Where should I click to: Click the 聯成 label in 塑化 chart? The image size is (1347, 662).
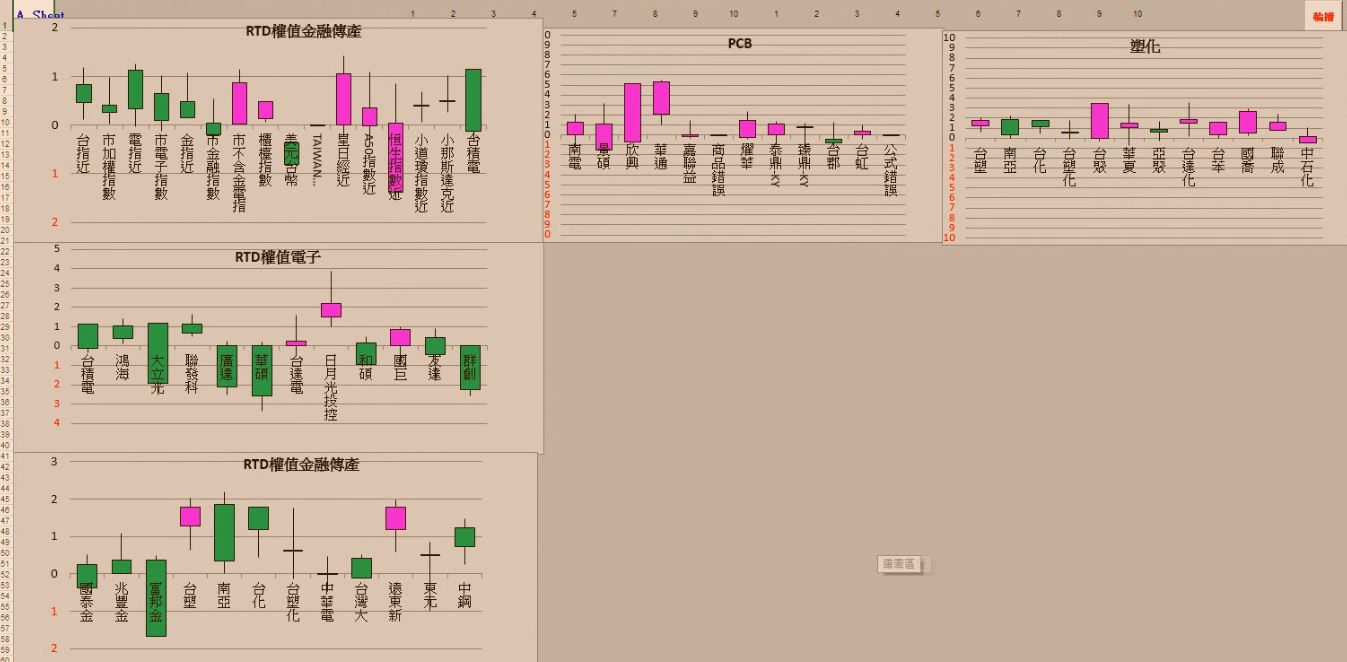[x=1278, y=160]
